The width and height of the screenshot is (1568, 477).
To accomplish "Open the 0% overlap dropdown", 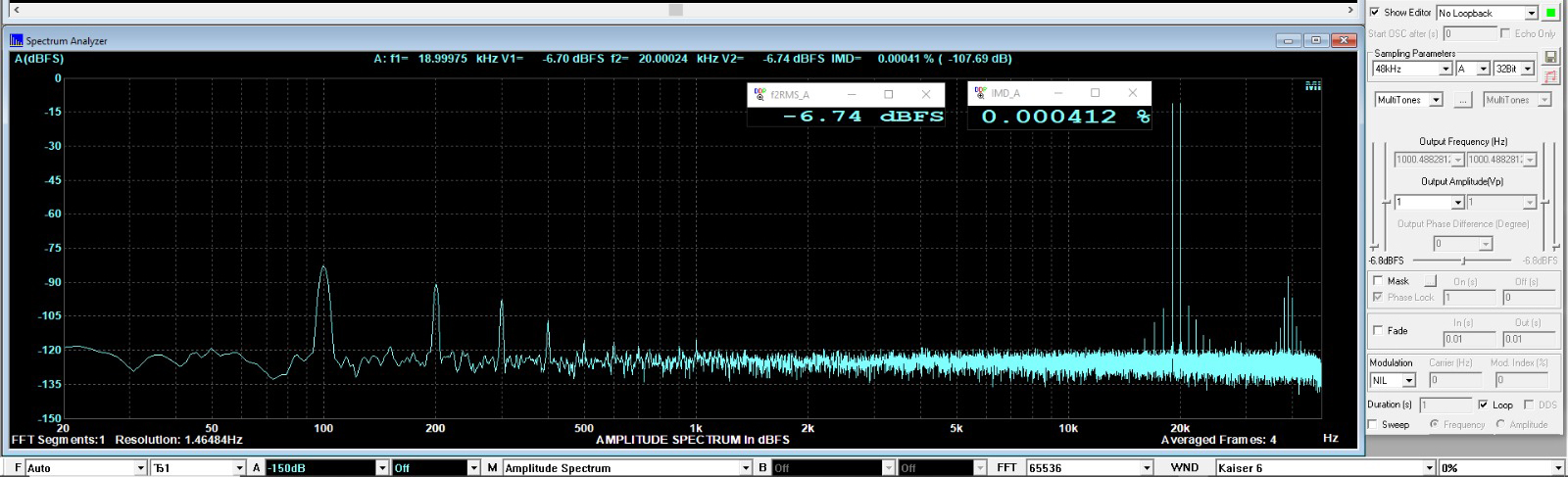I will (1558, 468).
